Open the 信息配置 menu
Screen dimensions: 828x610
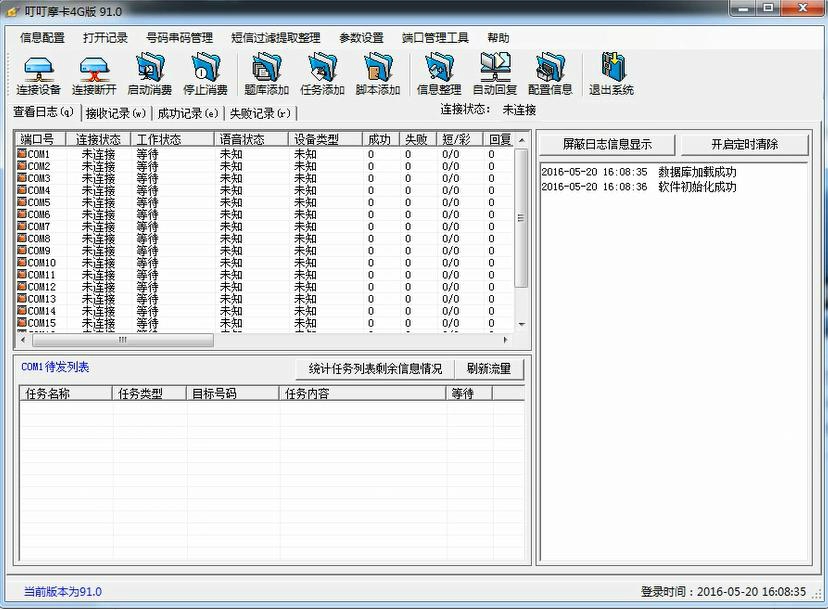(42, 38)
